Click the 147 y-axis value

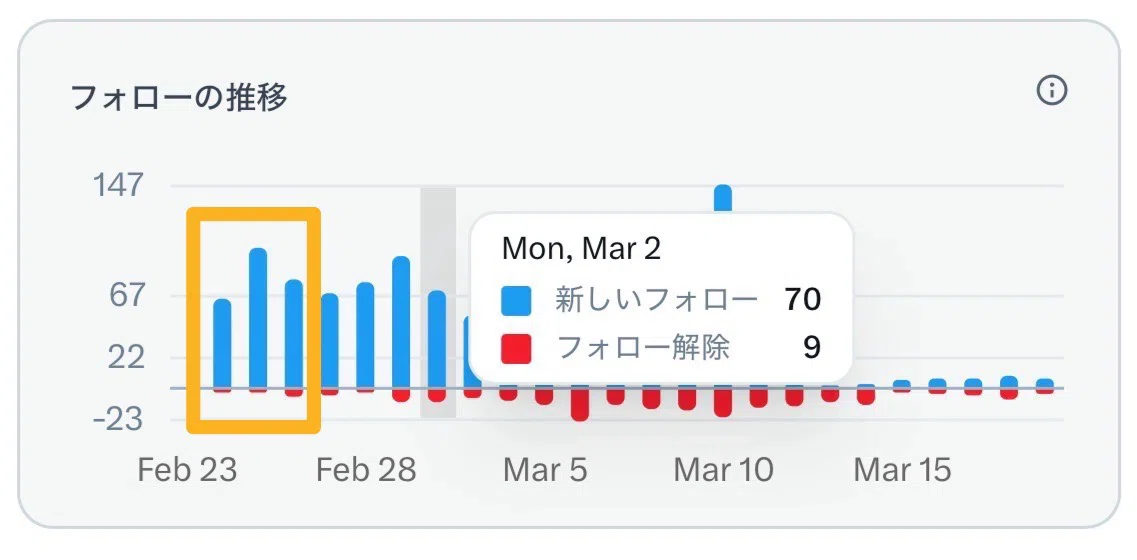[118, 185]
